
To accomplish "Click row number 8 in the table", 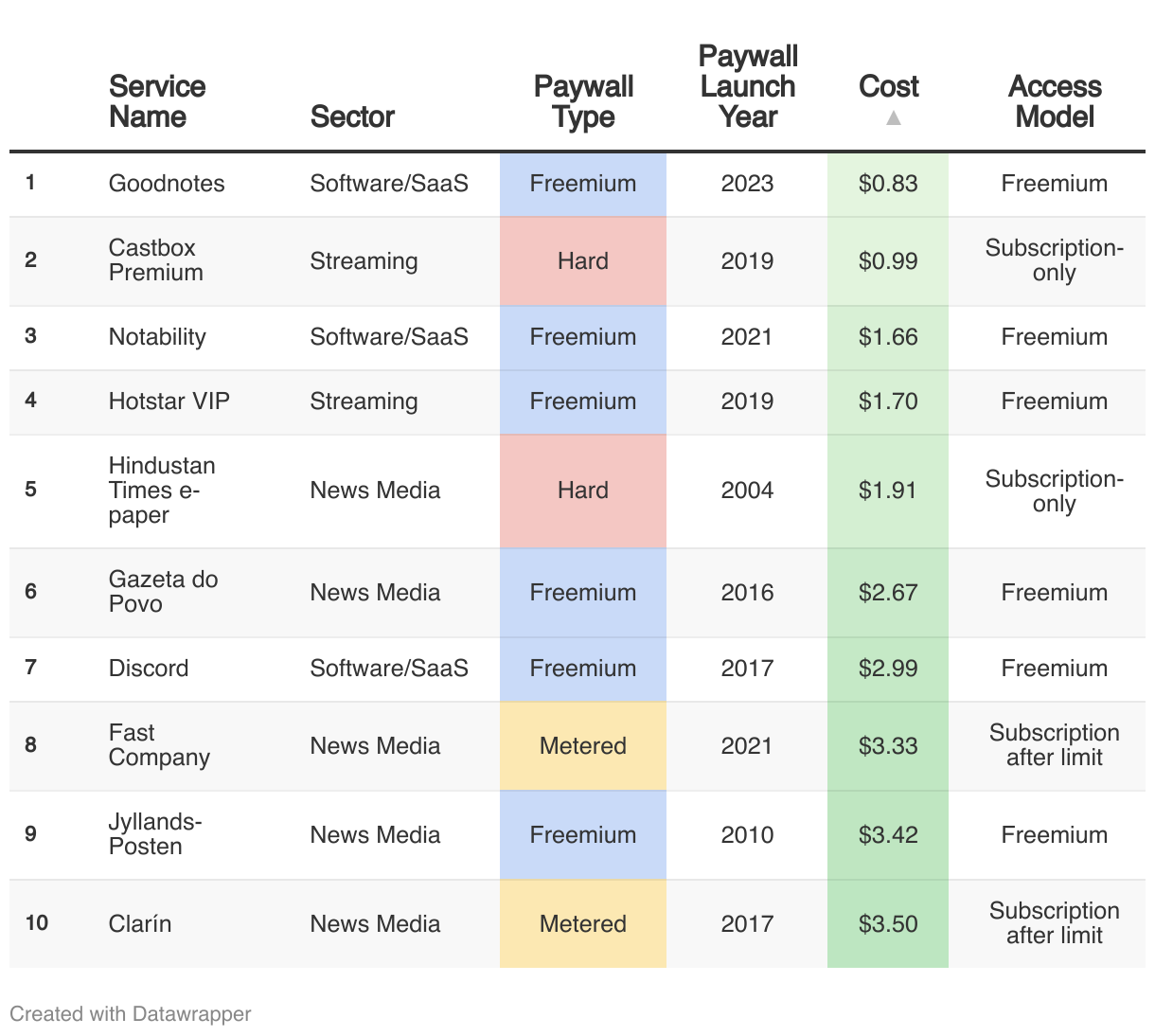I will point(31,745).
